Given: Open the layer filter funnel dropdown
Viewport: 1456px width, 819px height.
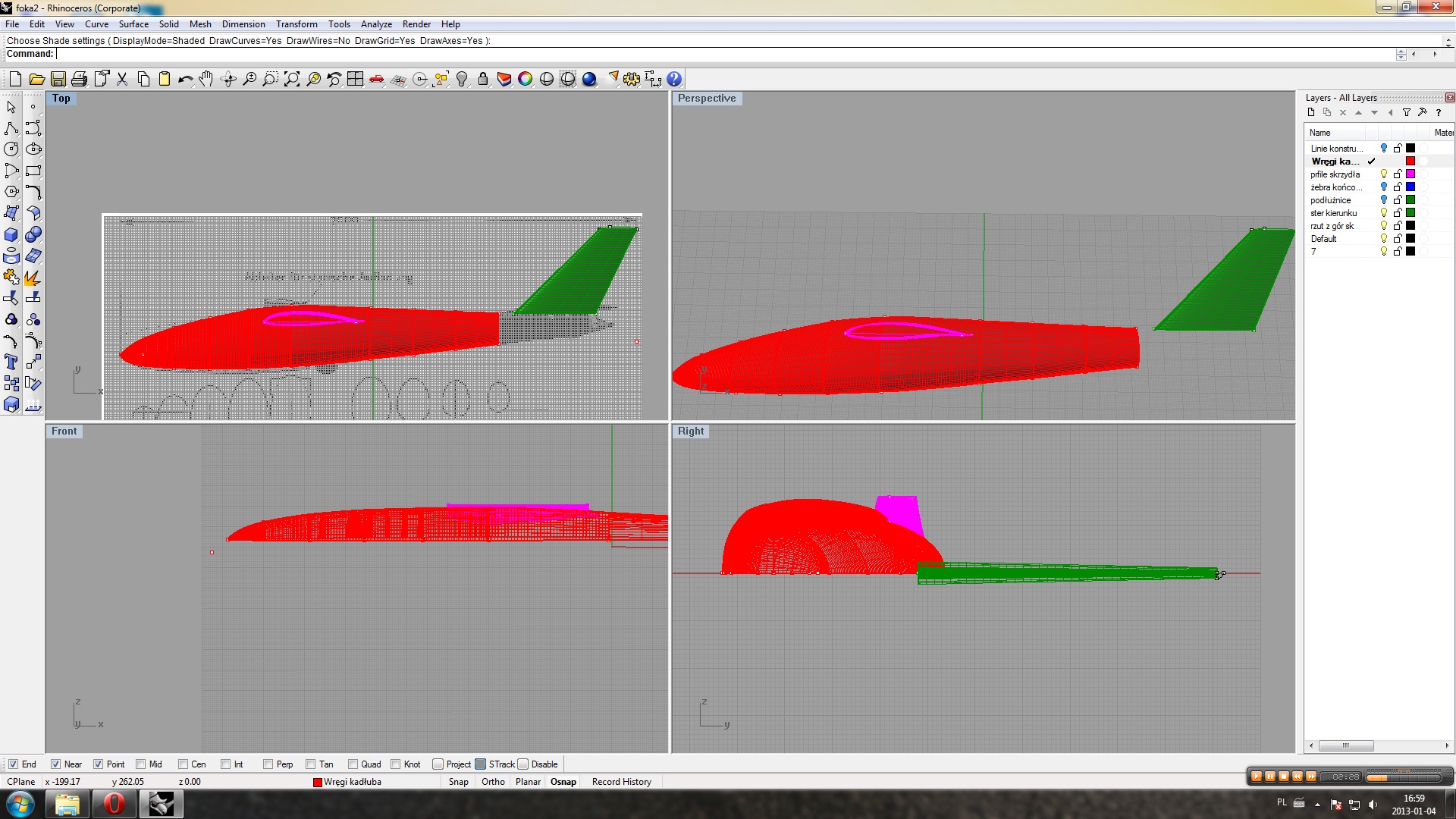Looking at the screenshot, I should [1406, 112].
